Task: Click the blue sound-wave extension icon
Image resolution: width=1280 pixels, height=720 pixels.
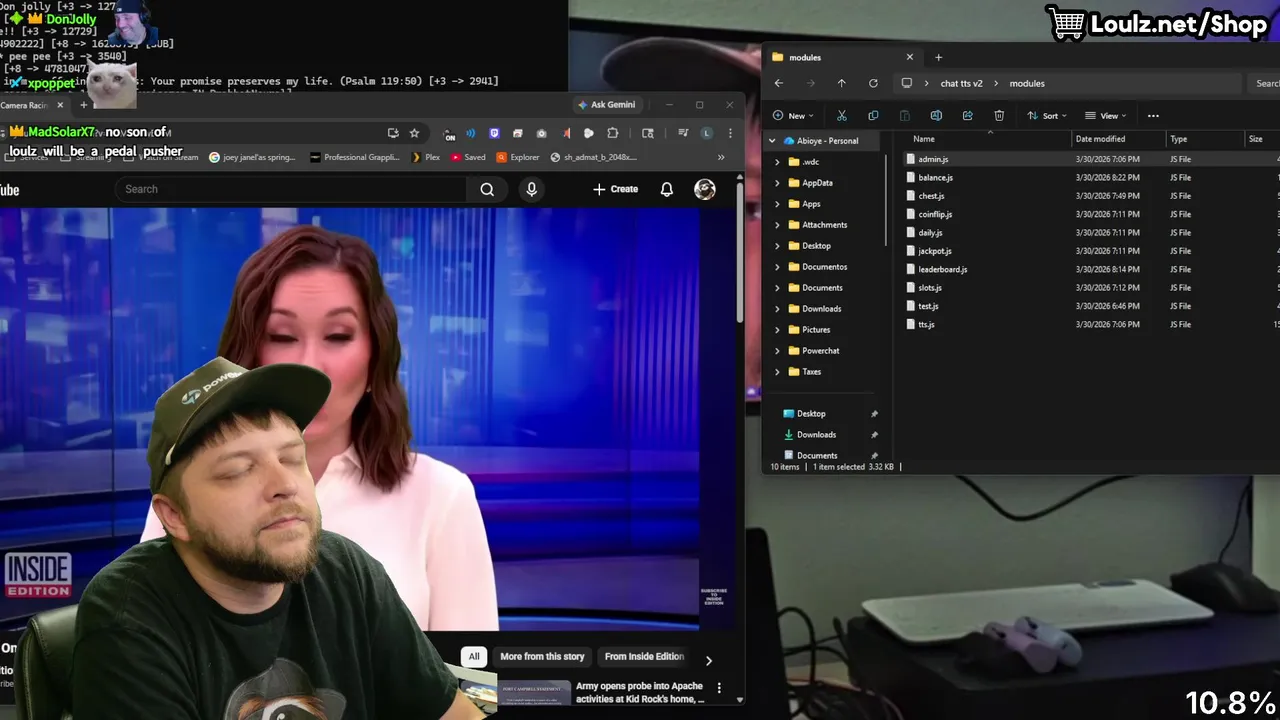Action: coord(470,133)
